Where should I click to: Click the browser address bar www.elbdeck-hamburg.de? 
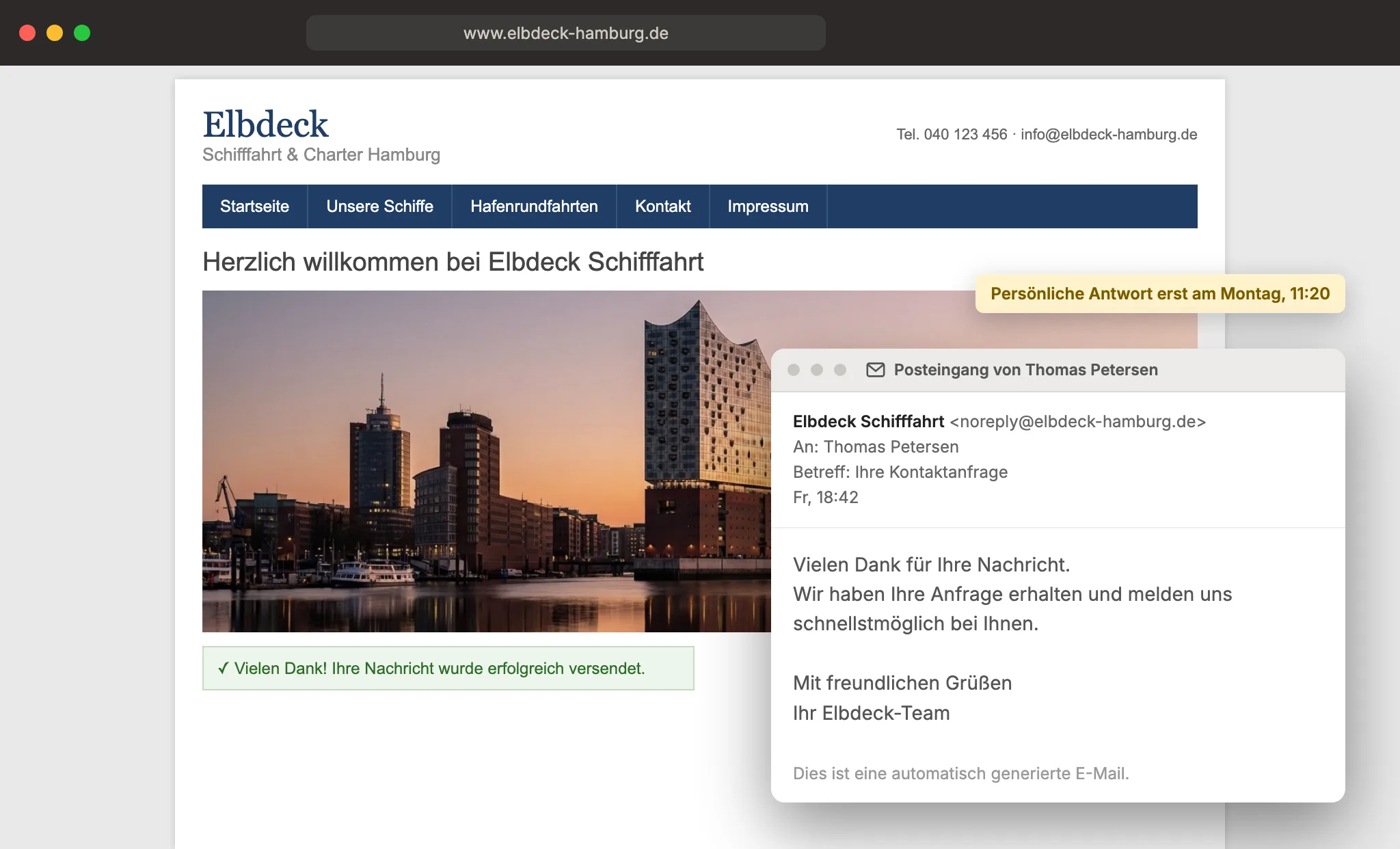(x=566, y=33)
